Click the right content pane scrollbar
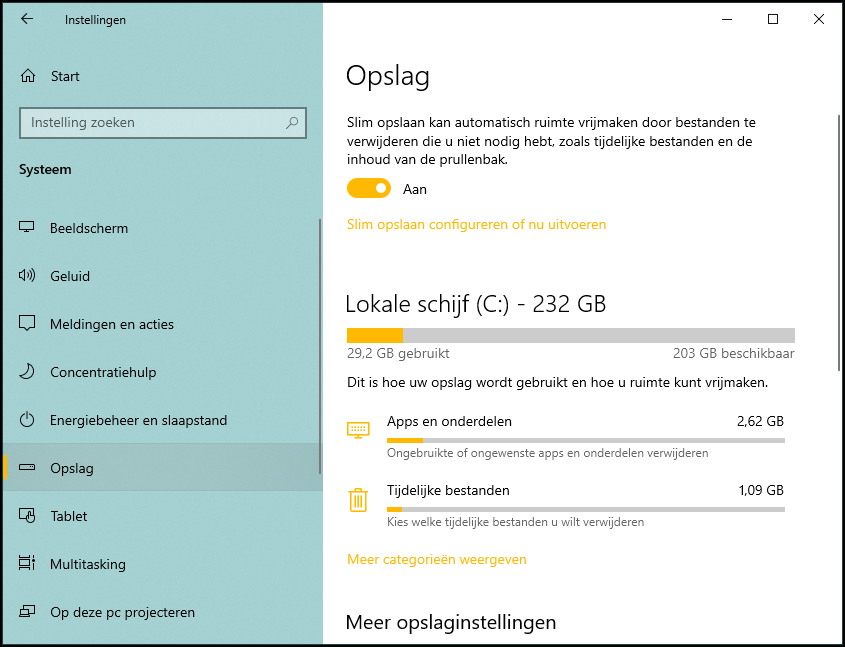845x647 pixels. click(839, 243)
